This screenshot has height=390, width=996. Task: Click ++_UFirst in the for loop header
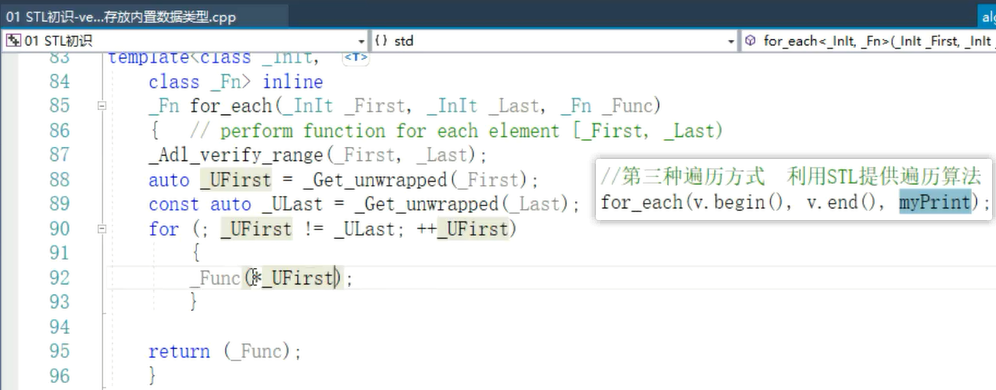(463, 229)
